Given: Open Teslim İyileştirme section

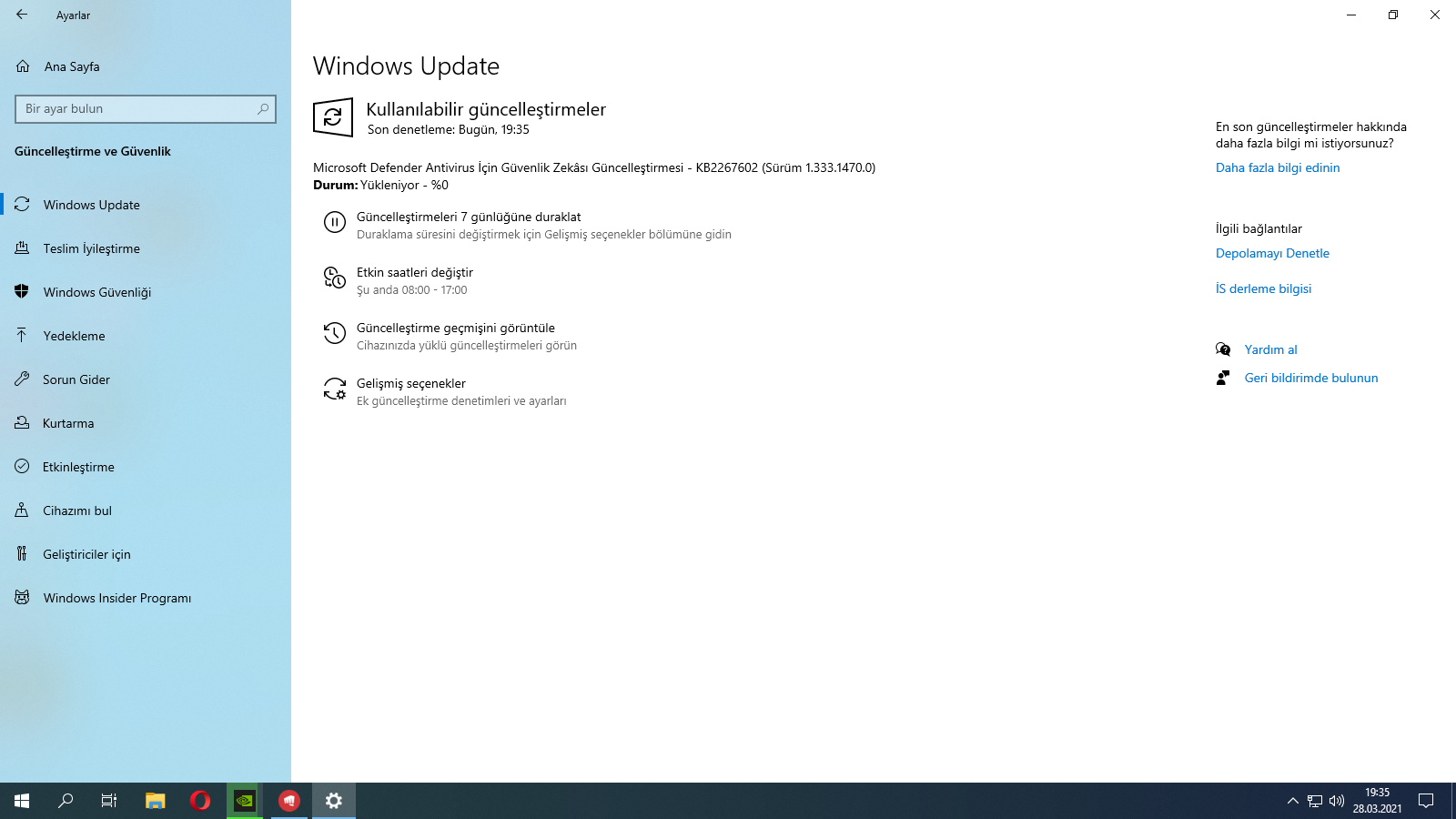Looking at the screenshot, I should tap(146, 248).
